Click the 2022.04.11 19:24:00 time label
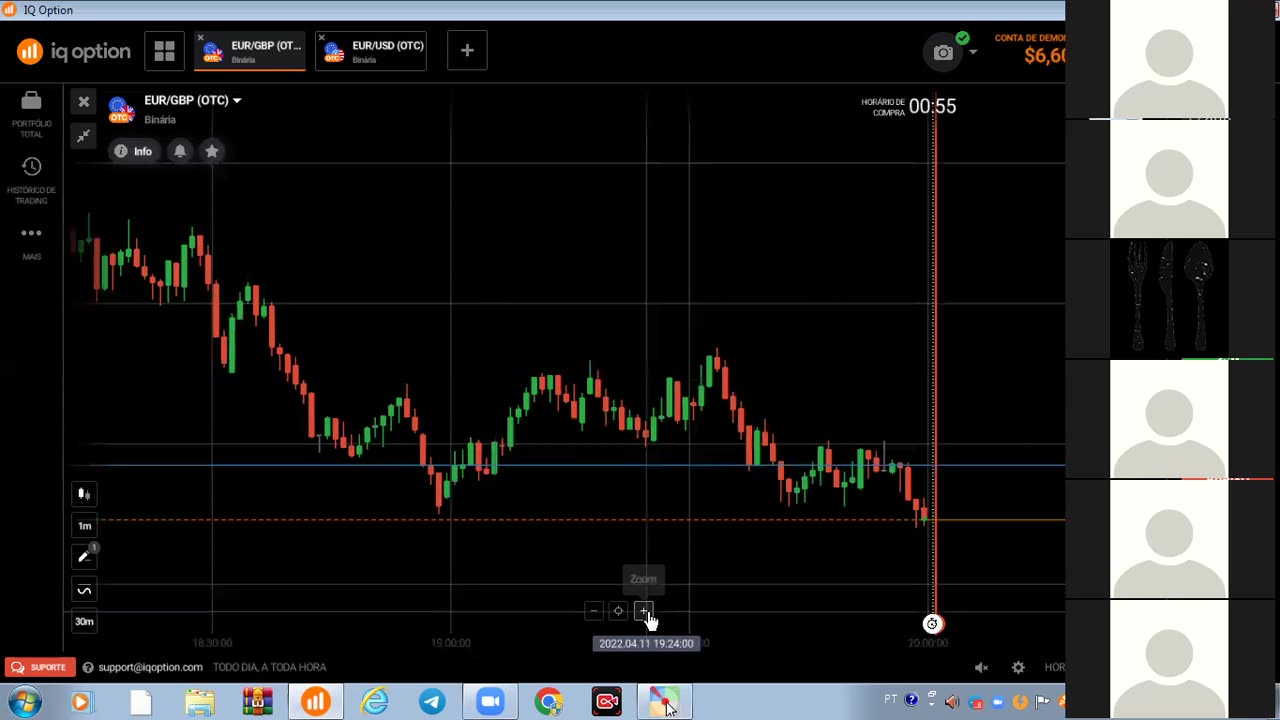The width and height of the screenshot is (1280, 720). [646, 644]
